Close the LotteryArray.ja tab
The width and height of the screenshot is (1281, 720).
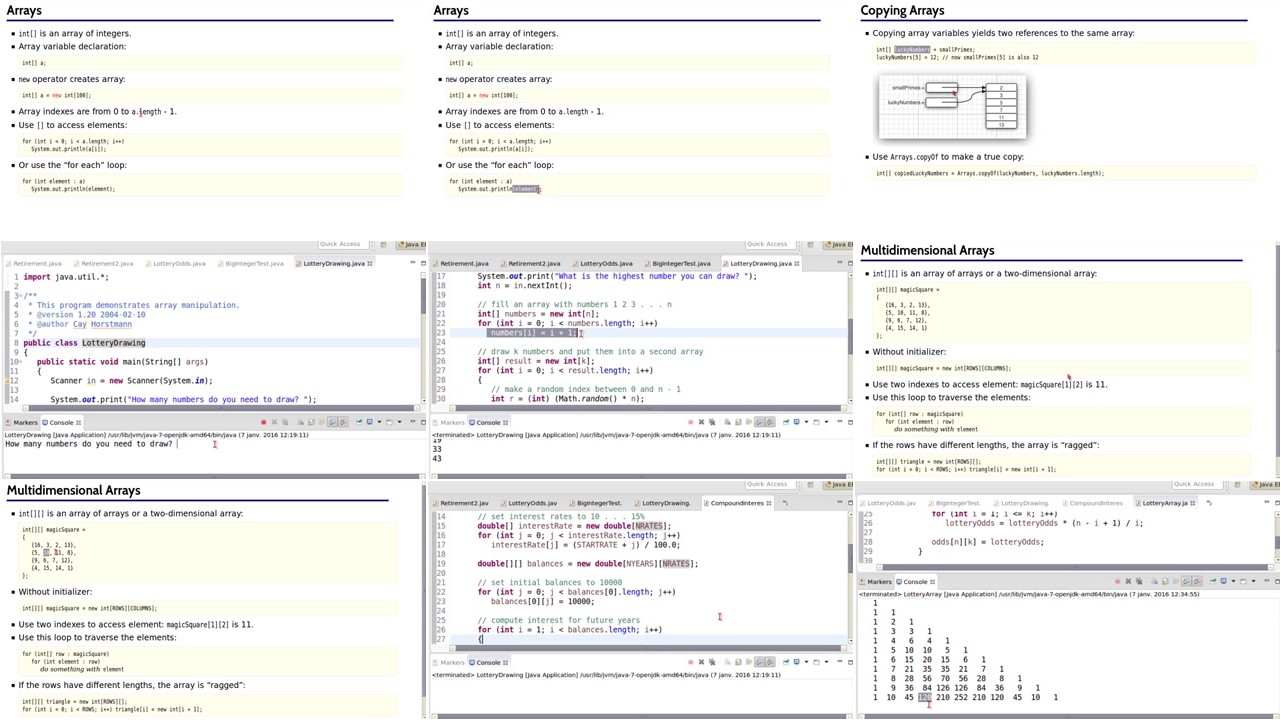1194,503
